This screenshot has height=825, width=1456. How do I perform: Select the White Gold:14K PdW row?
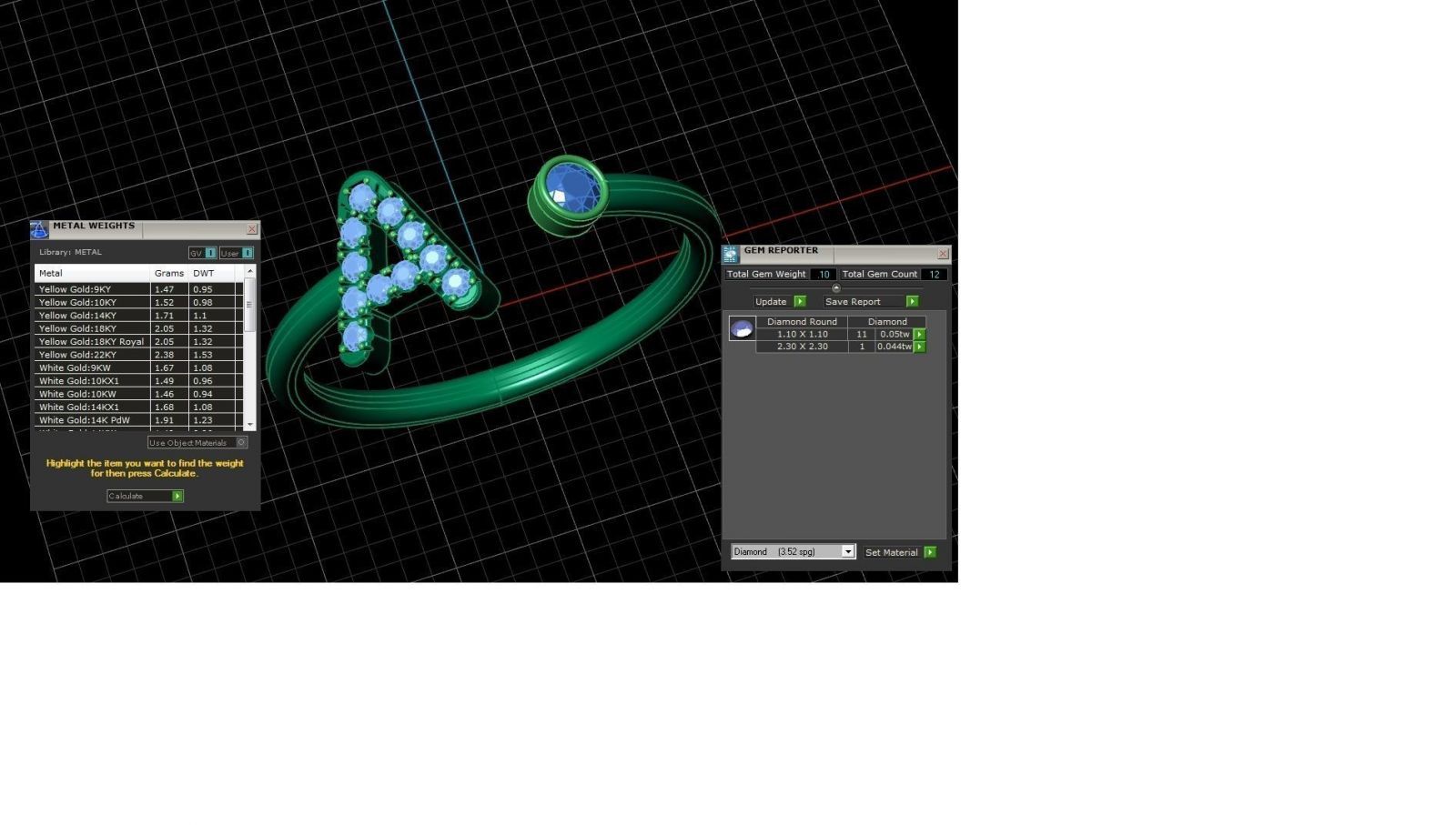pyautogui.click(x=91, y=420)
